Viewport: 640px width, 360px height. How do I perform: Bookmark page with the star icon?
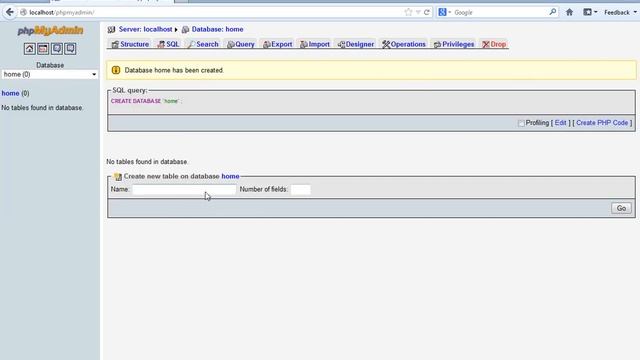click(x=408, y=12)
